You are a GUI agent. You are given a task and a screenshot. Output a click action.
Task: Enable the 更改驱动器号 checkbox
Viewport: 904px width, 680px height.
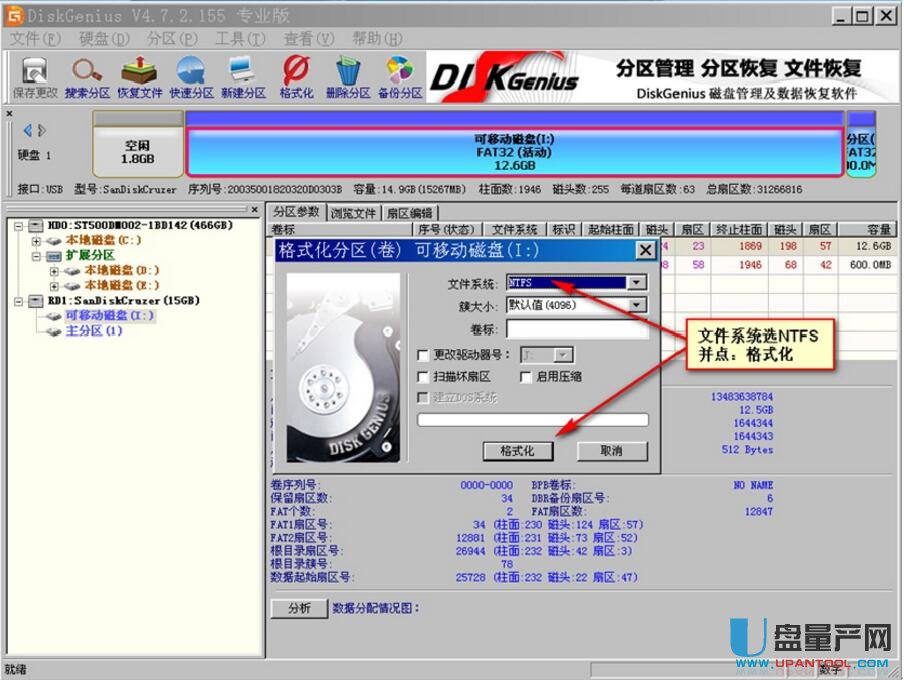pos(423,355)
